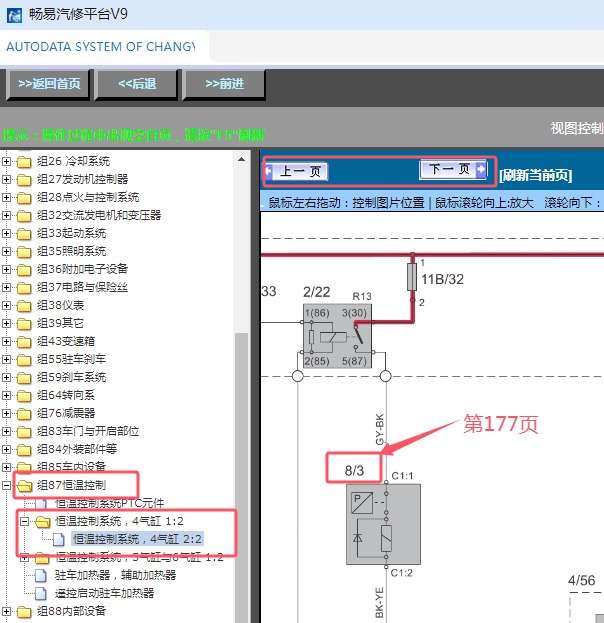Expand the 组27发动机控制器 node
The image size is (604, 623).
coord(6,179)
